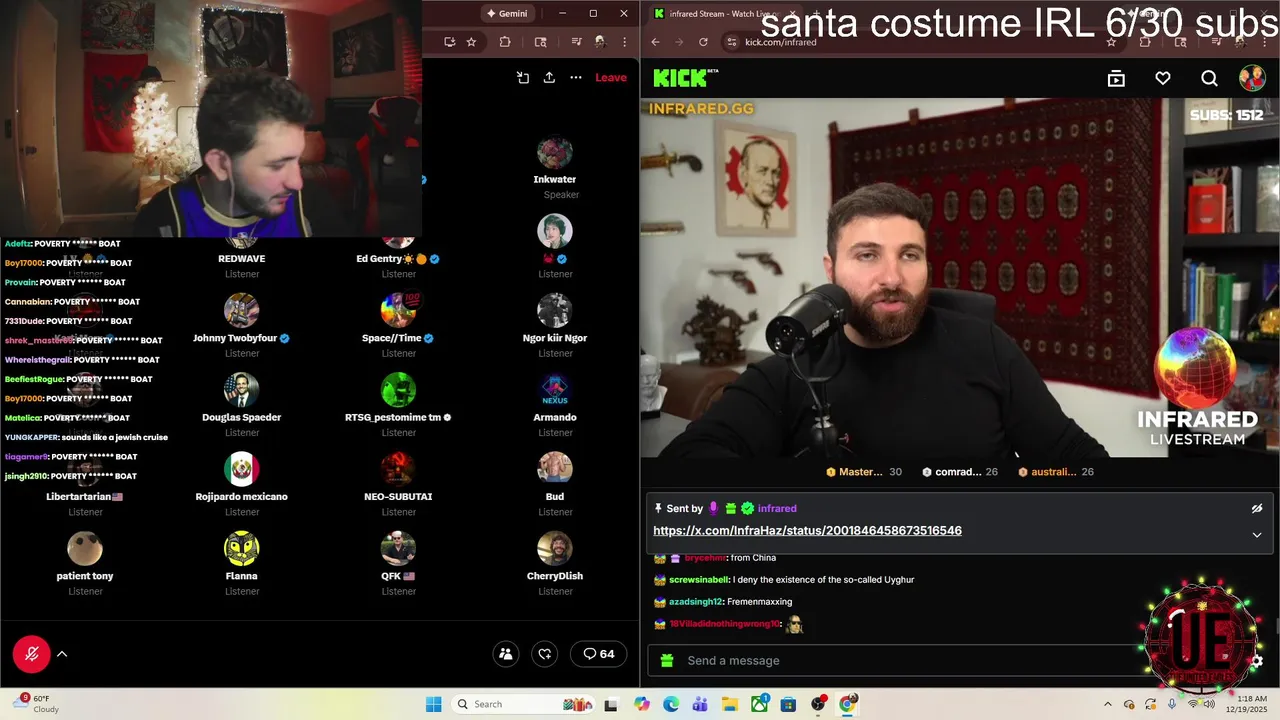Open australi... leaderboard entry

[1056, 472]
